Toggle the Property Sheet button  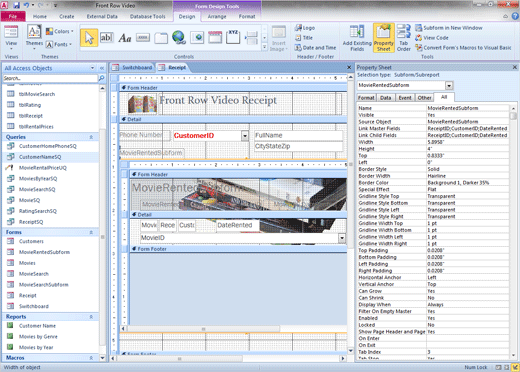[x=384, y=38]
